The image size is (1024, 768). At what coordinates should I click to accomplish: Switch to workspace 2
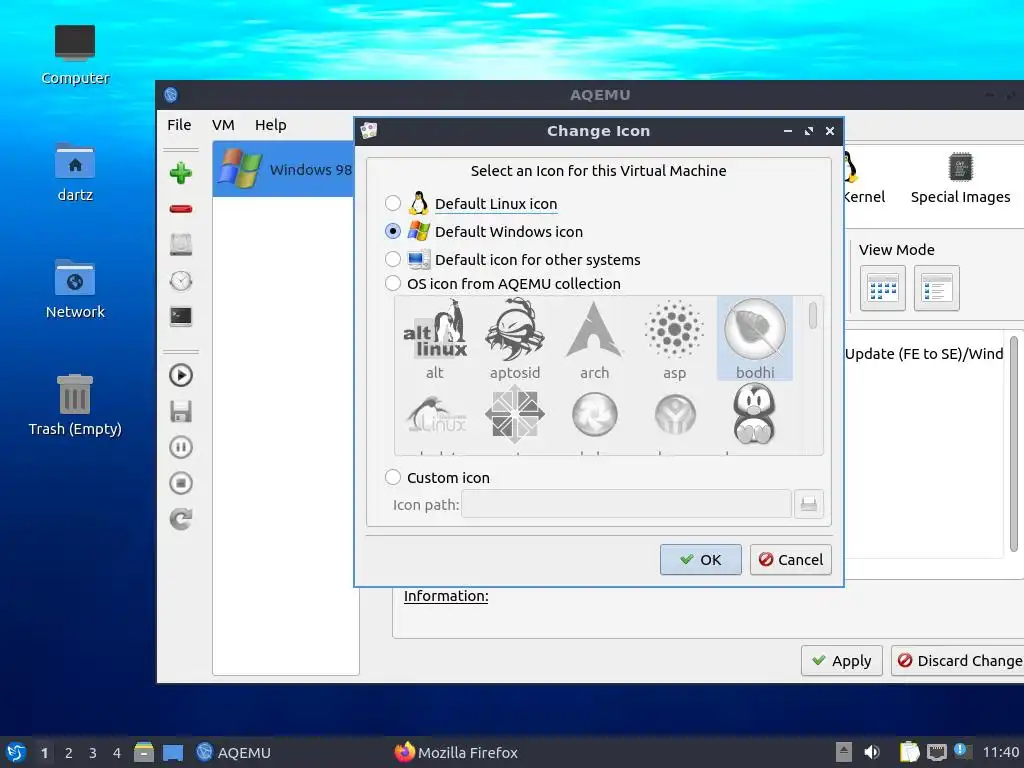point(69,753)
